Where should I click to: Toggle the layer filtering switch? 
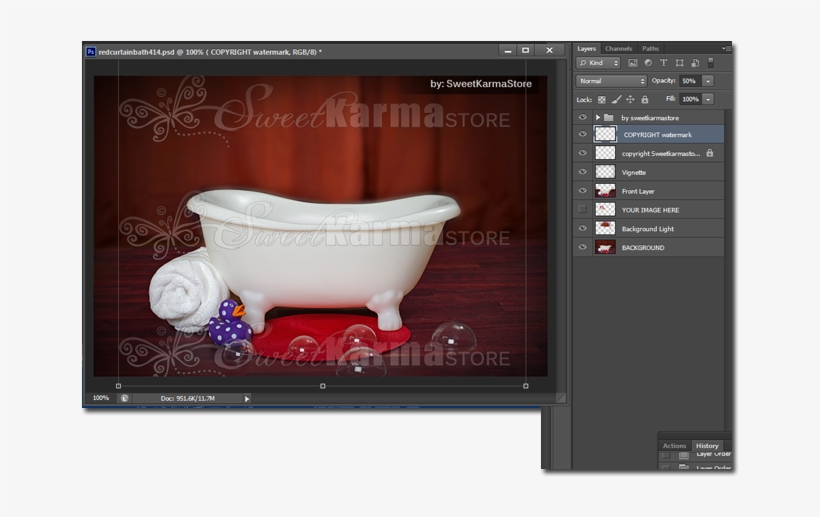coord(711,63)
